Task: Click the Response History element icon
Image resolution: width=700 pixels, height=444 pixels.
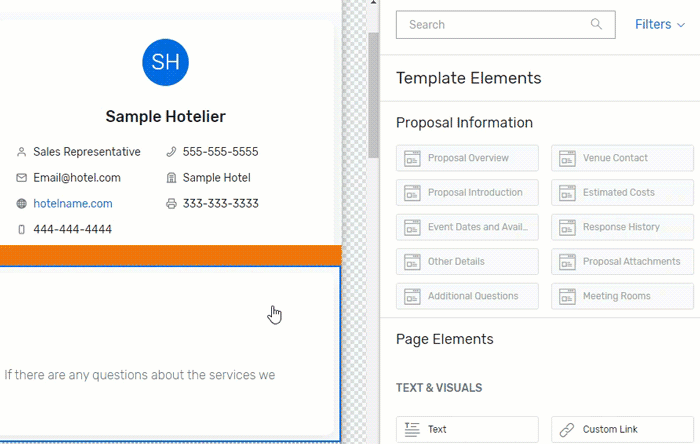Action: [x=567, y=227]
